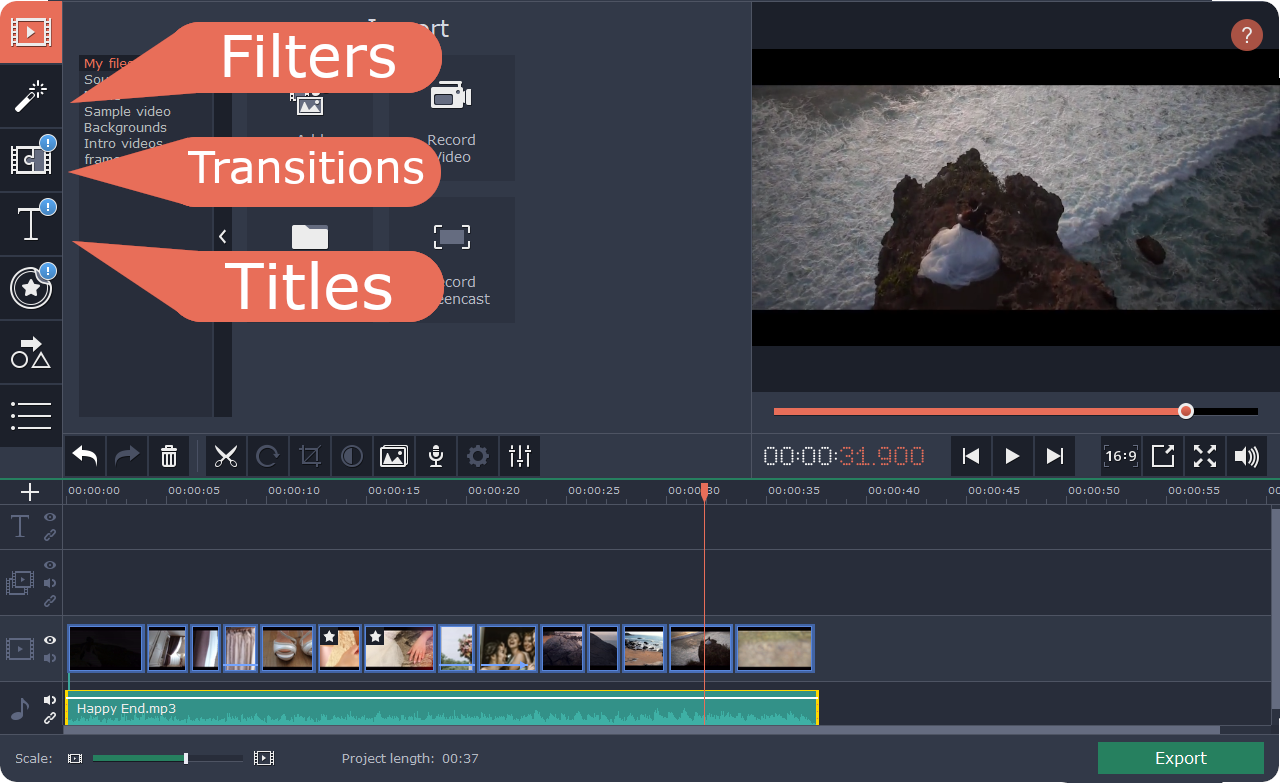Collapse the media folder list with the chevron

tap(222, 236)
